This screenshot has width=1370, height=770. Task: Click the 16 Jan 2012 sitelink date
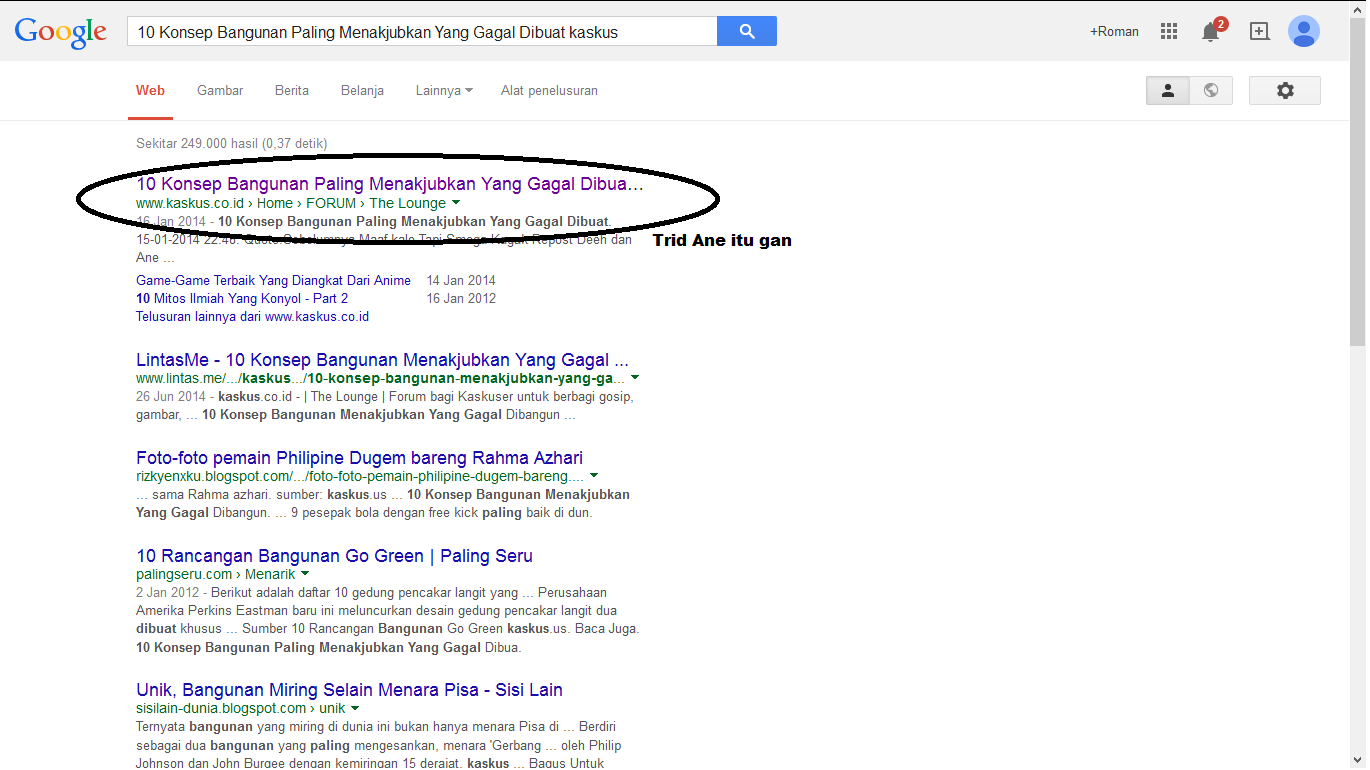(x=461, y=298)
